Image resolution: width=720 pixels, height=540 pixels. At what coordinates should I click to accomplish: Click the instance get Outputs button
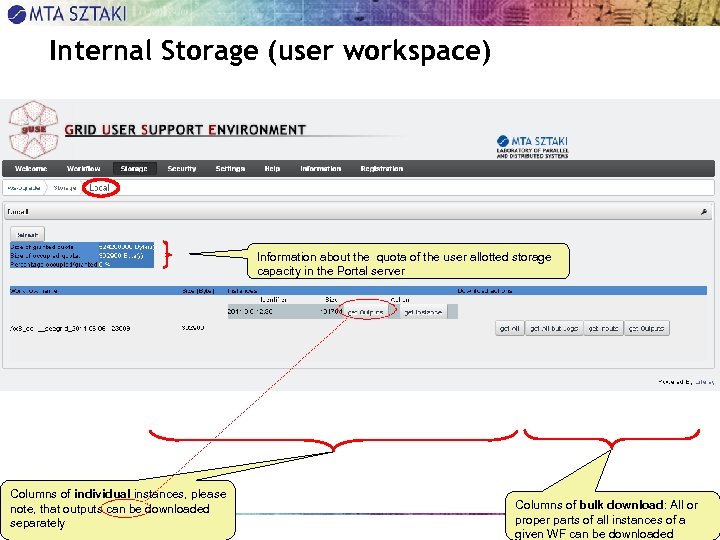click(366, 312)
